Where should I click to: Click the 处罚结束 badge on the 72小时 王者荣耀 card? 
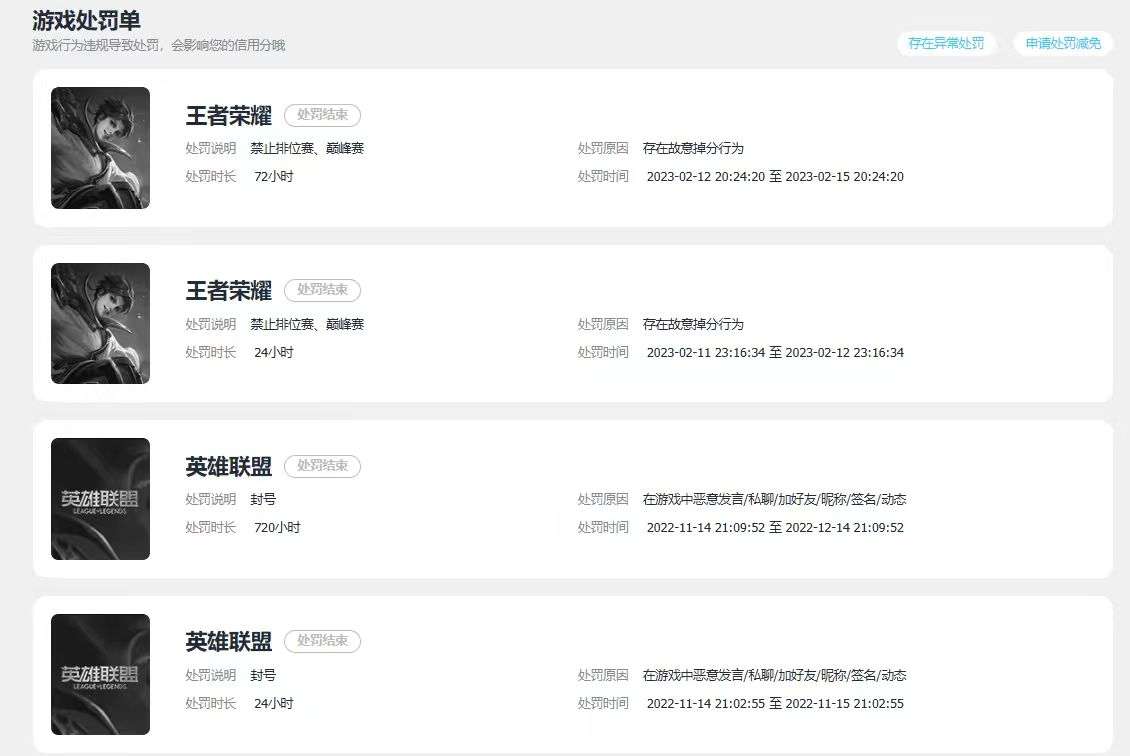tap(322, 115)
